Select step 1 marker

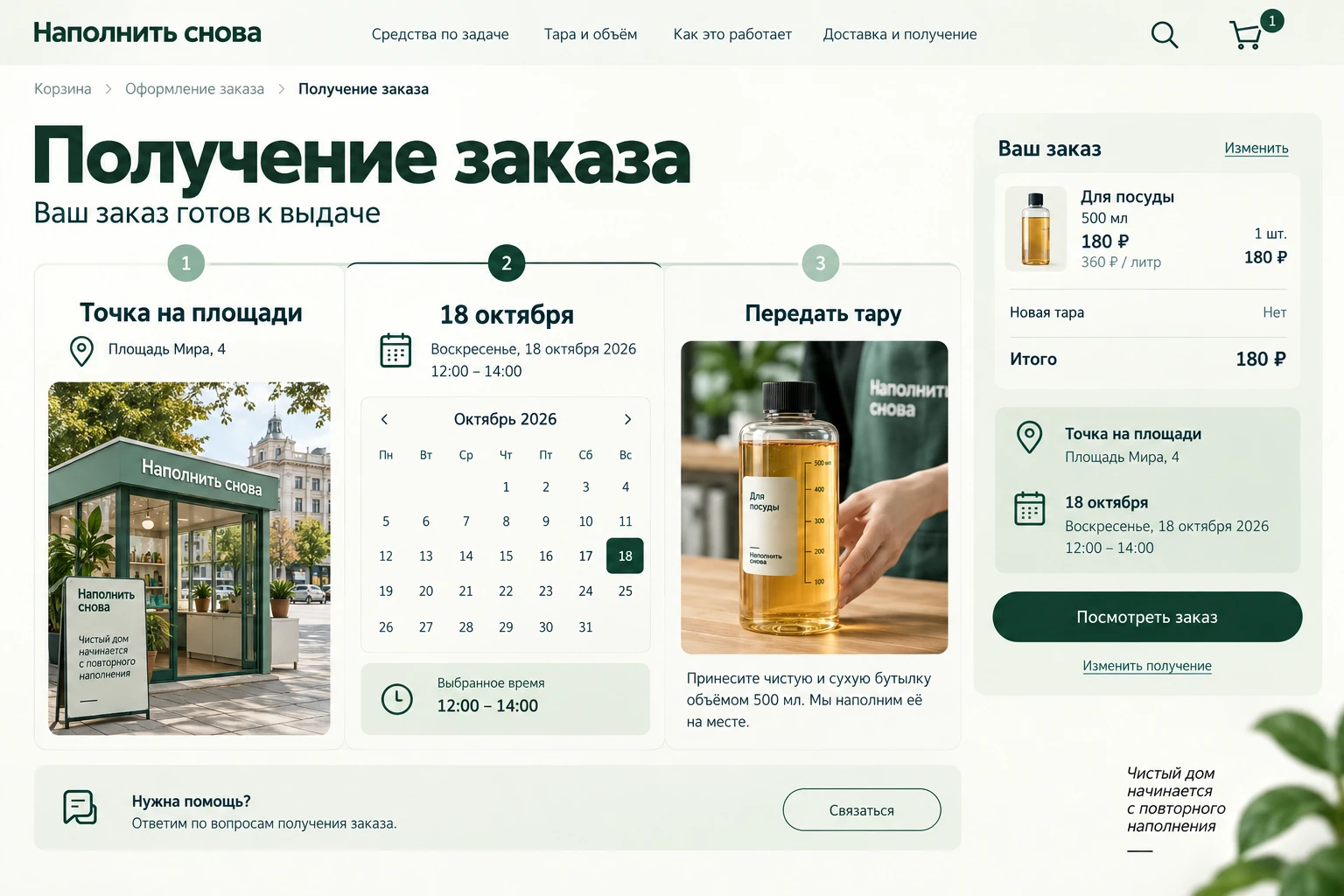185,262
